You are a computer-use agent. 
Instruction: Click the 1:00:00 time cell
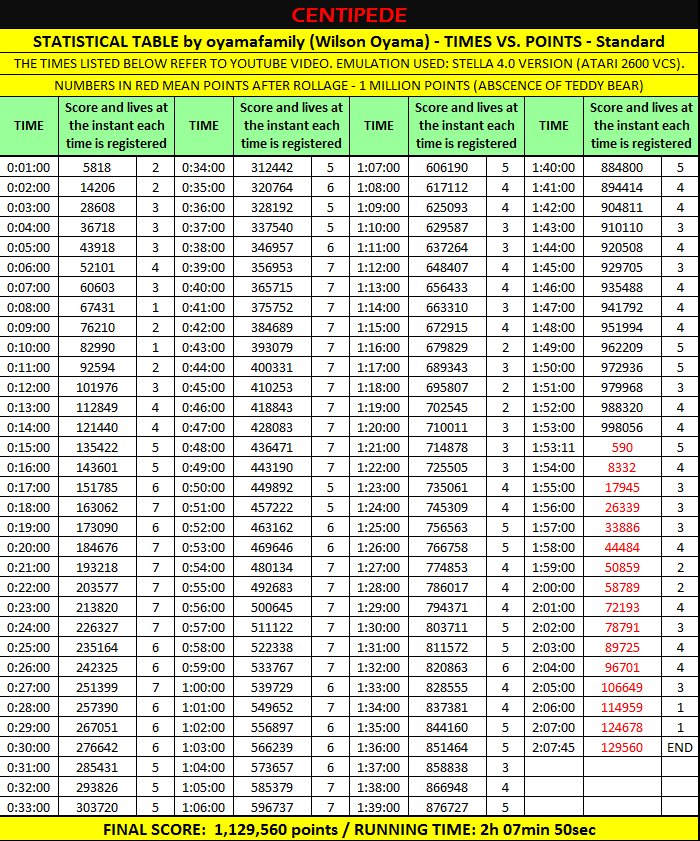click(204, 687)
